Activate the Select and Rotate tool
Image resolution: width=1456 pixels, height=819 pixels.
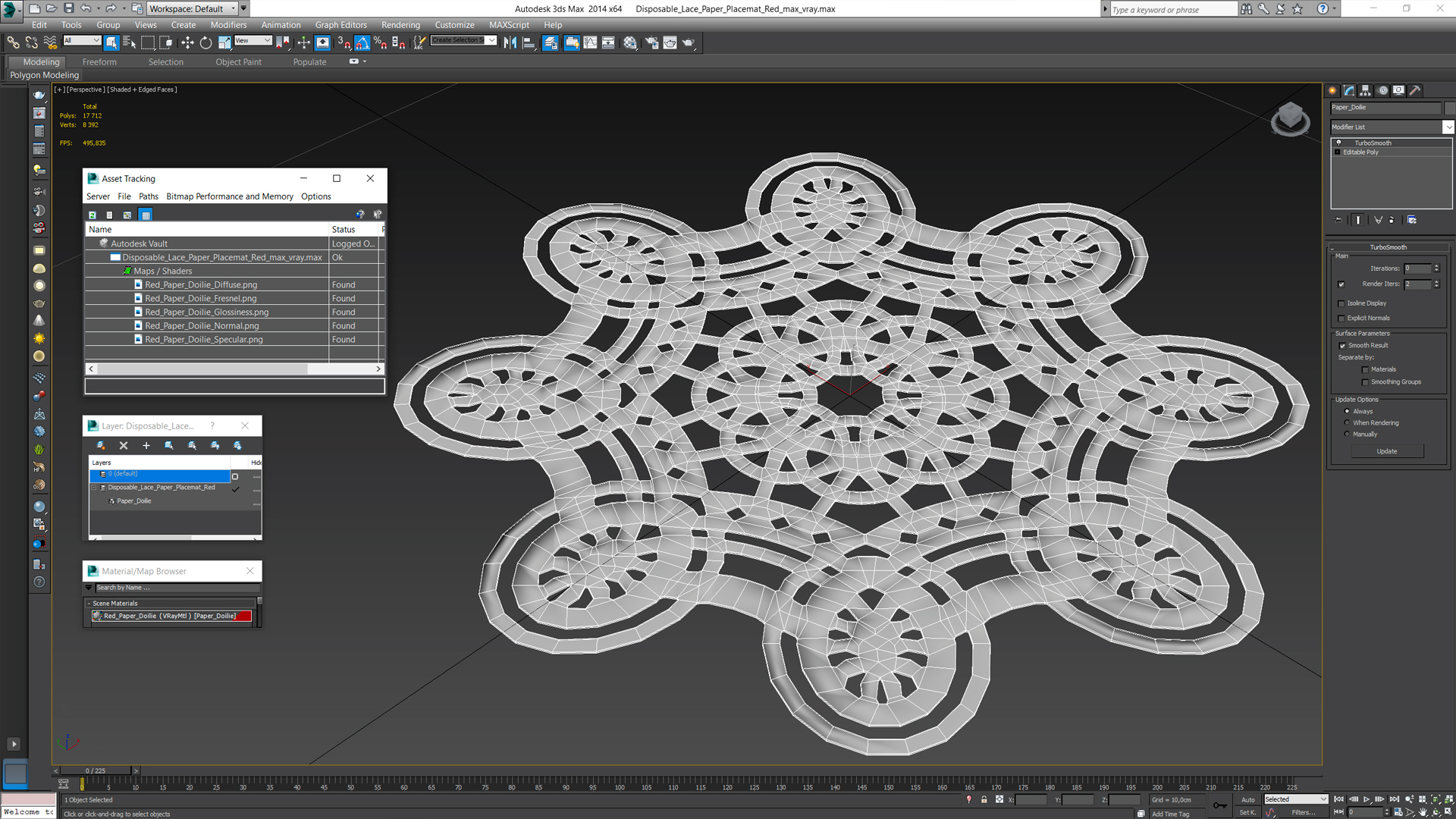206,43
